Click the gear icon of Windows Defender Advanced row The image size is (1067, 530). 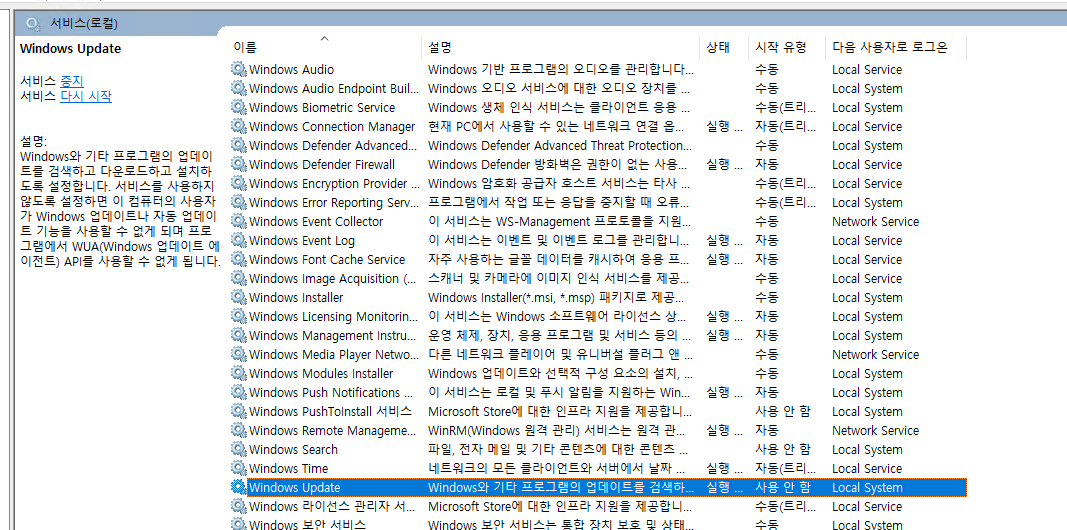point(238,145)
